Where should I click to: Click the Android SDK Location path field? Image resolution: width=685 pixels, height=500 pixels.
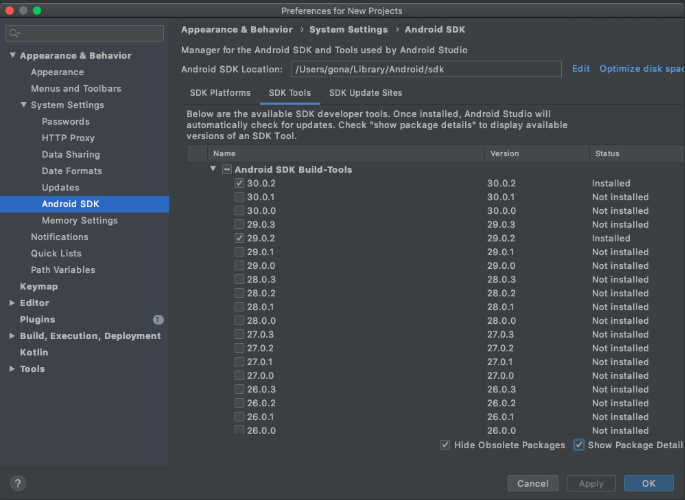coord(426,69)
